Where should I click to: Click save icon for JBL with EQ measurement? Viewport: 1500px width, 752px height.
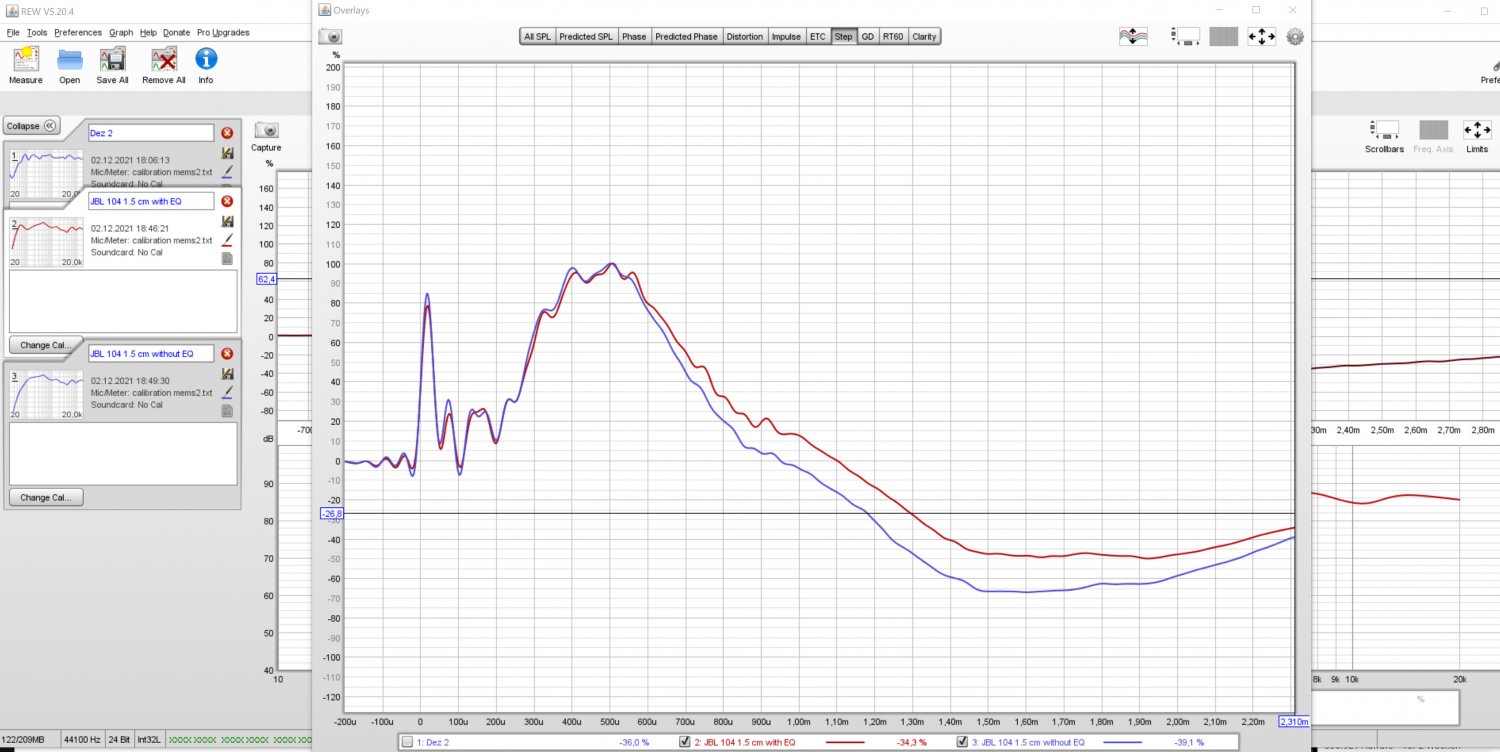(x=227, y=221)
